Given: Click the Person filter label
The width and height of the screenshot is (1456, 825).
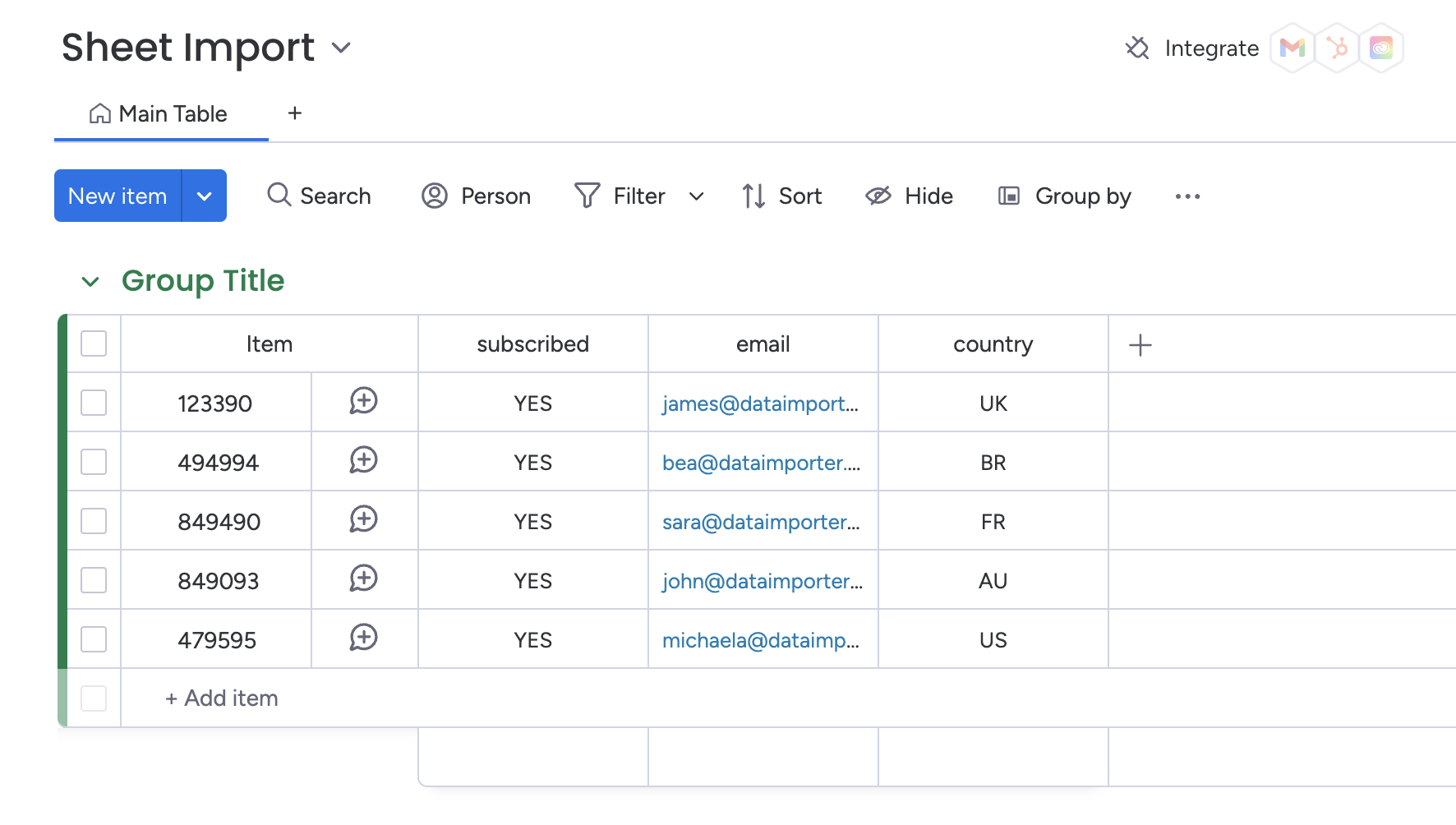Looking at the screenshot, I should pyautogui.click(x=495, y=196).
